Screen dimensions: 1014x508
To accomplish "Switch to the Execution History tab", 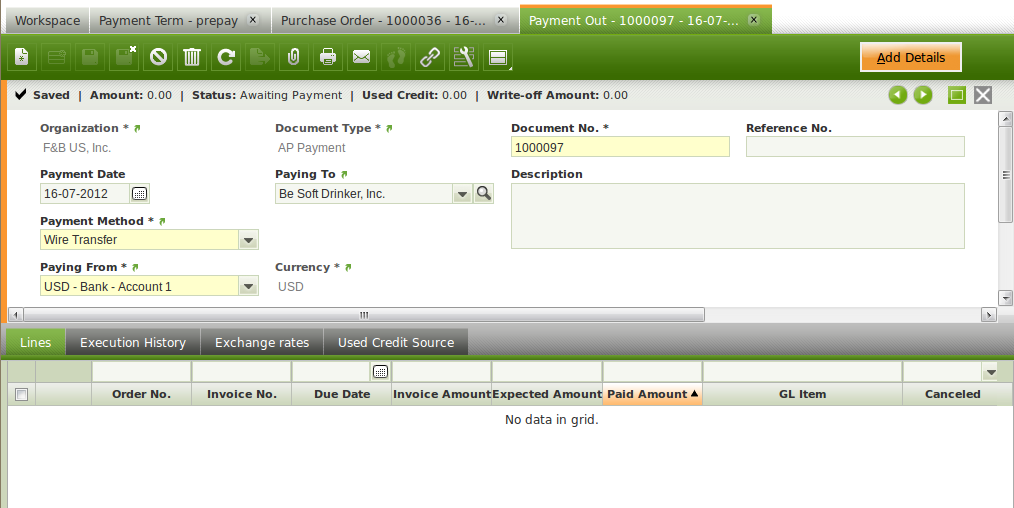I will click(133, 343).
